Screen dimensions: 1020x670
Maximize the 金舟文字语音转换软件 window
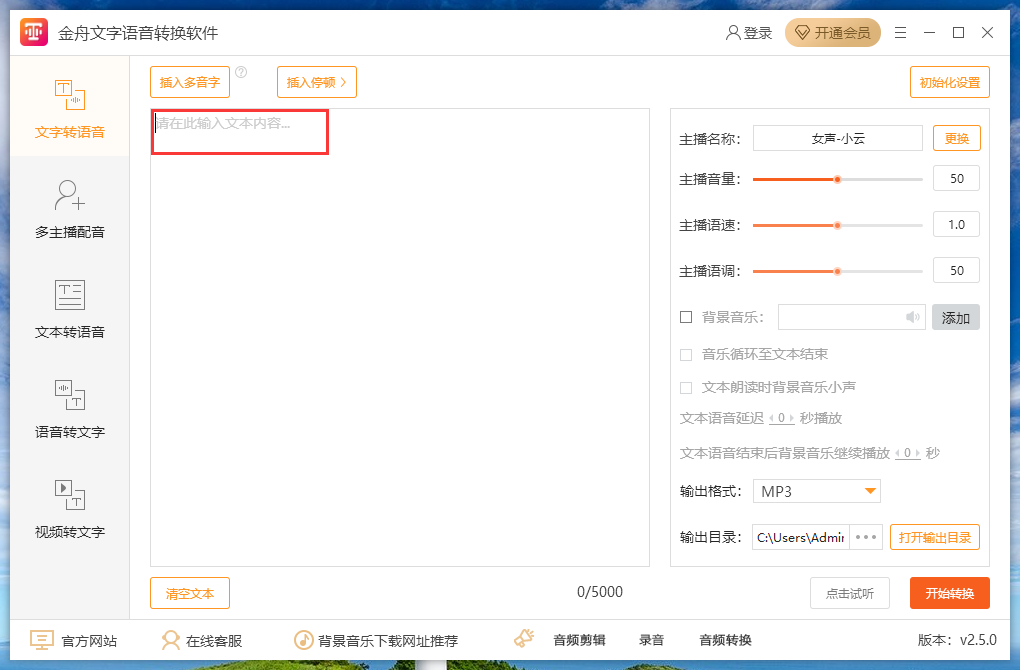pos(958,33)
